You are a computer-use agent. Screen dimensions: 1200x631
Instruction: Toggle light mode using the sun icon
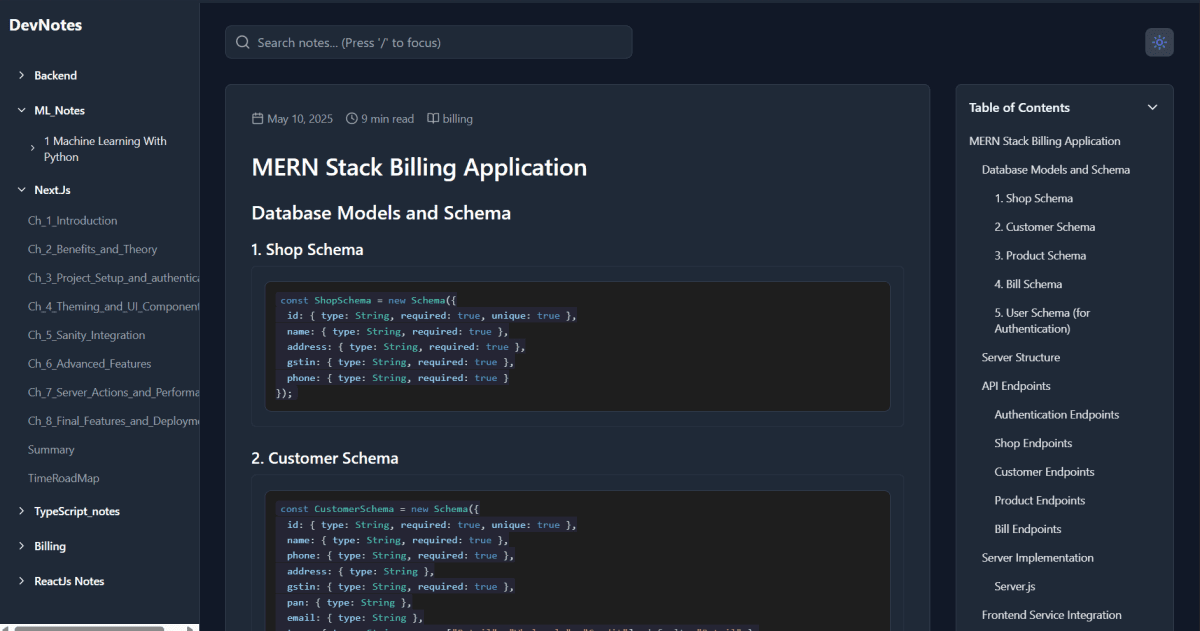[x=1158, y=42]
